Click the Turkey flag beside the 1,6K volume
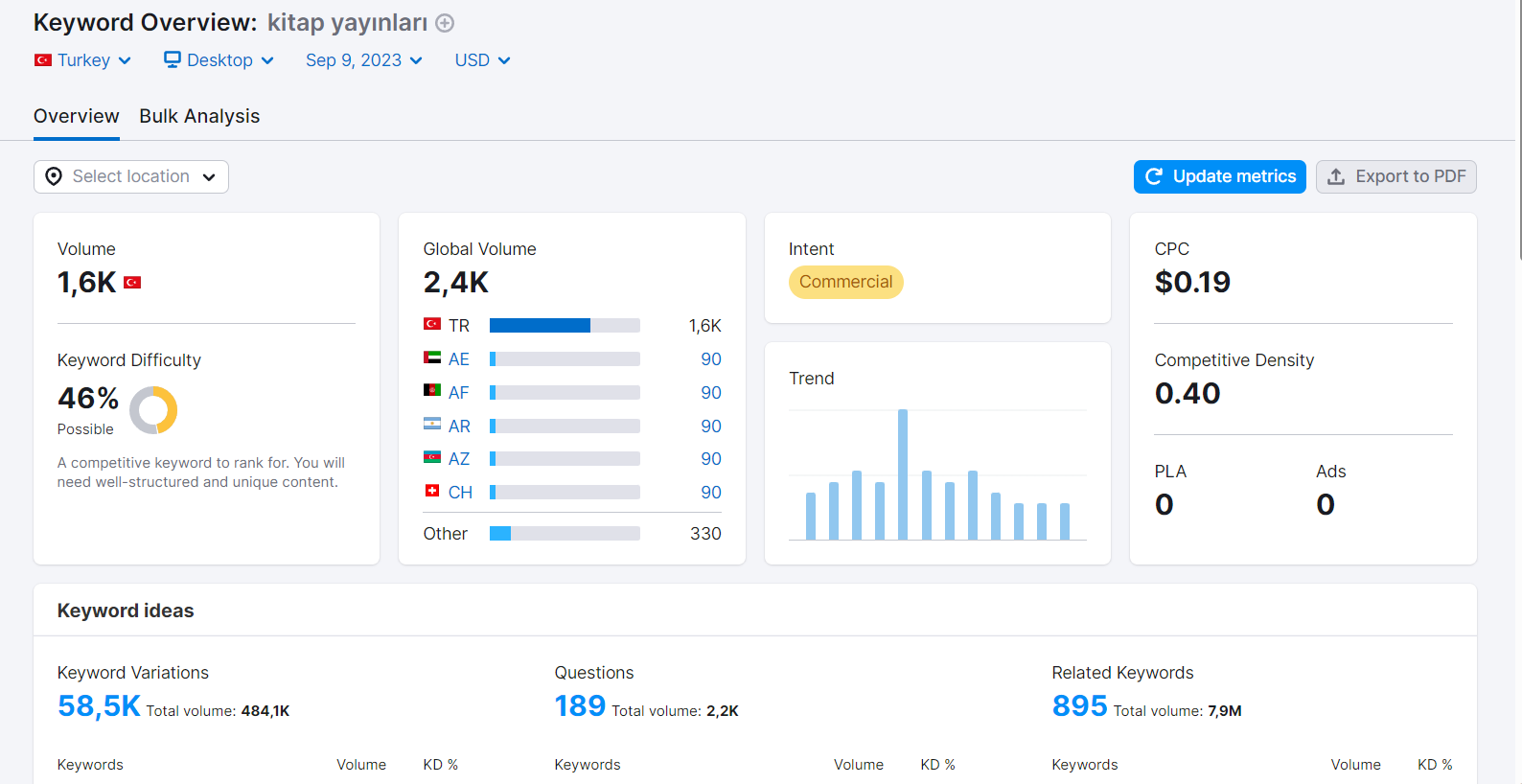1522x784 pixels. pyautogui.click(x=132, y=283)
